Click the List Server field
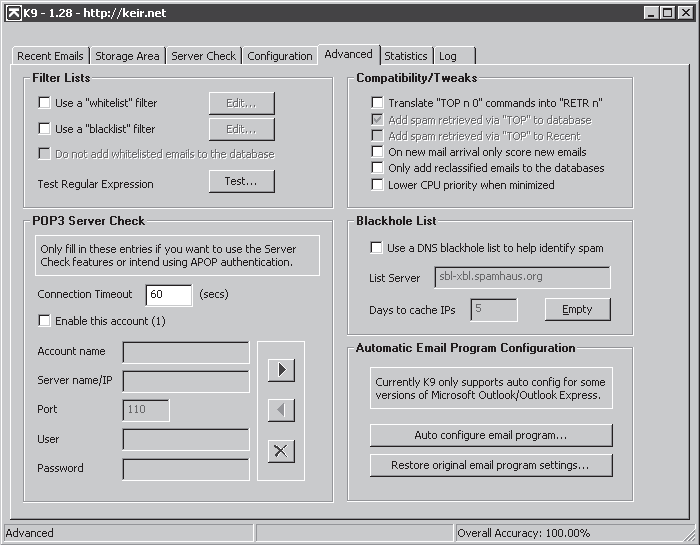This screenshot has height=545, width=700. tap(522, 278)
